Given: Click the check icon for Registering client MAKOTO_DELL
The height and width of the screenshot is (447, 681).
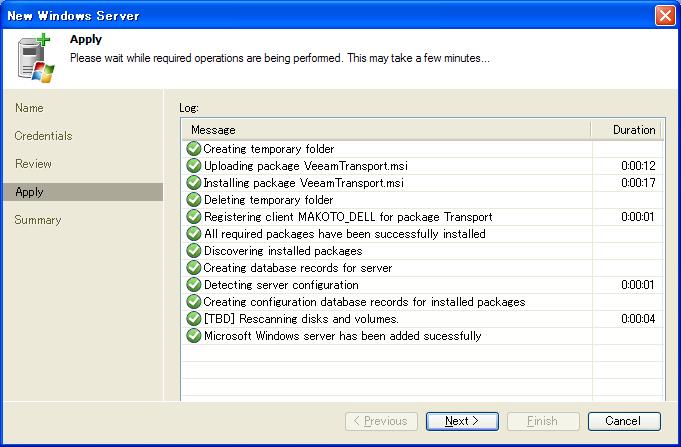Looking at the screenshot, I should 193,216.
